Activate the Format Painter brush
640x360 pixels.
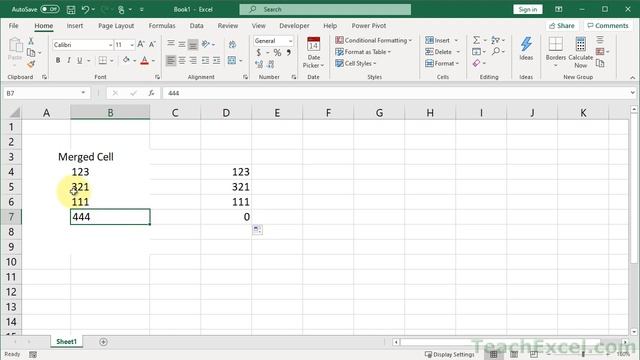(x=31, y=64)
